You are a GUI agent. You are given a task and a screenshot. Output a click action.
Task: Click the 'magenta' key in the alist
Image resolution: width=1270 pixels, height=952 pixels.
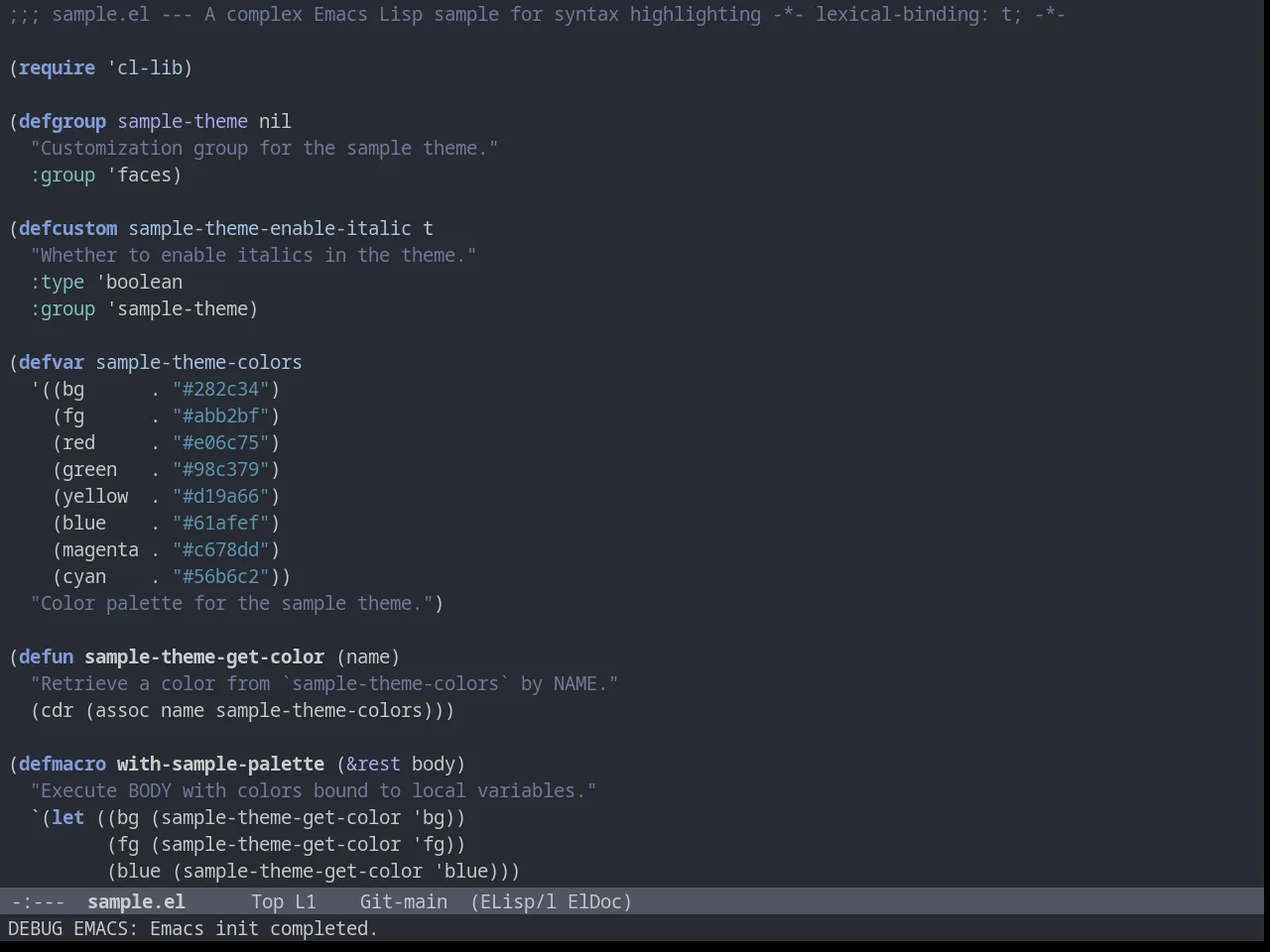click(100, 549)
